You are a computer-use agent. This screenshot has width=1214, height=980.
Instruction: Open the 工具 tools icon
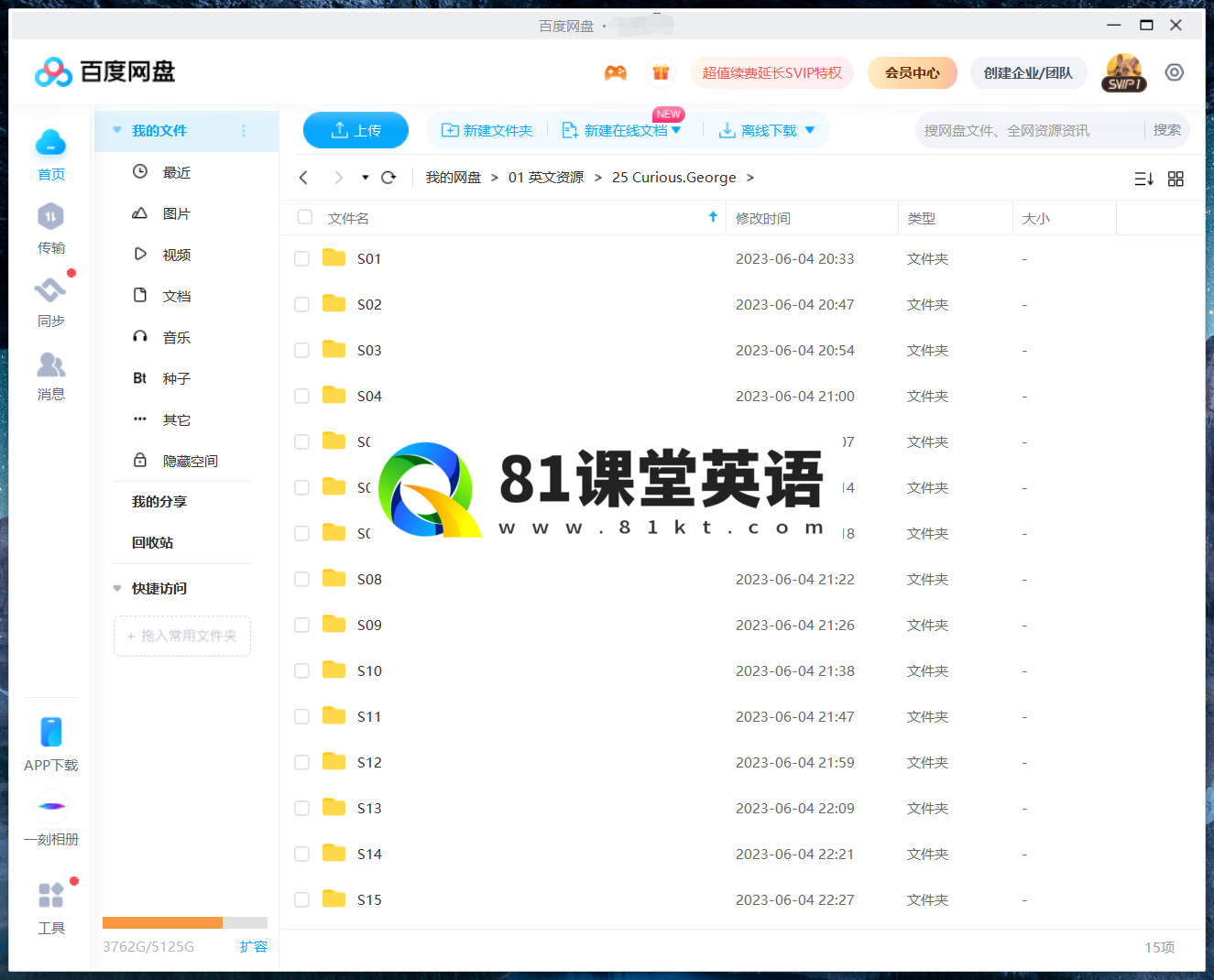coord(51,895)
